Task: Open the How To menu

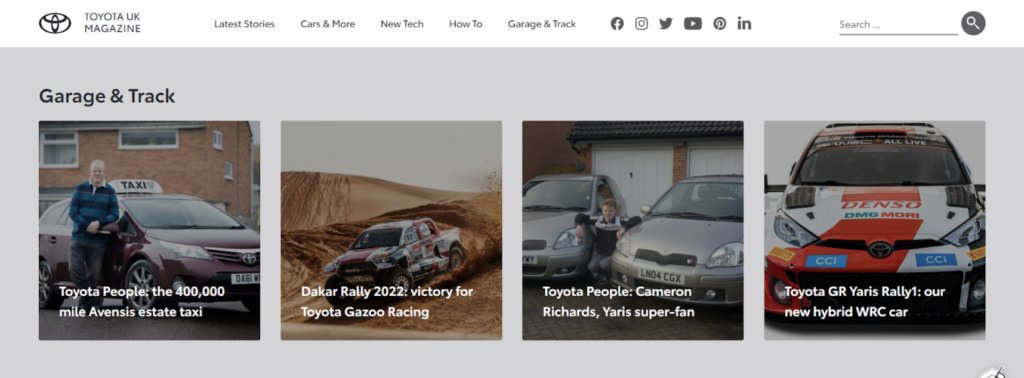Action: [466, 24]
